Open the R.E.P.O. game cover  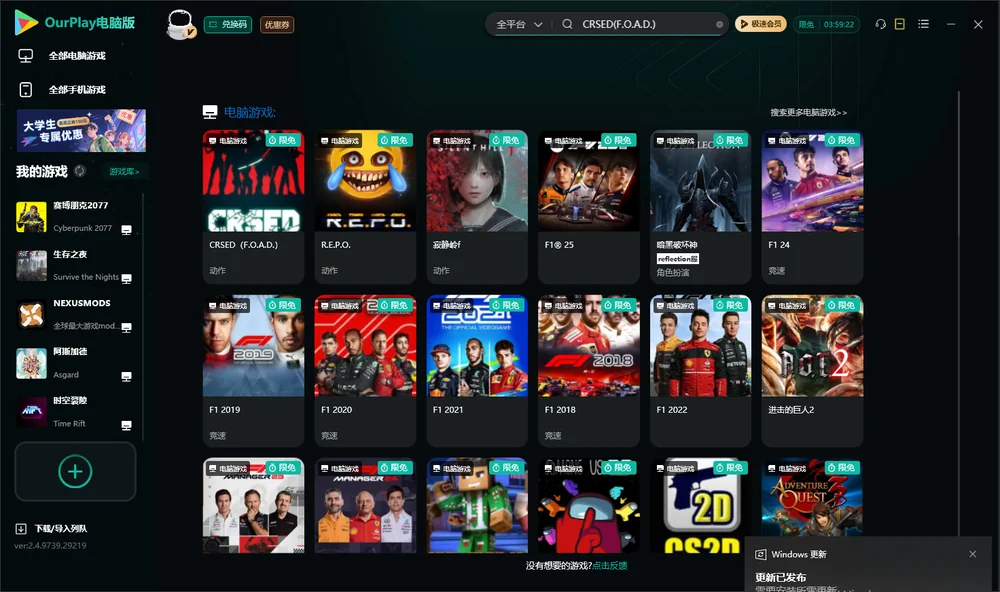(365, 181)
